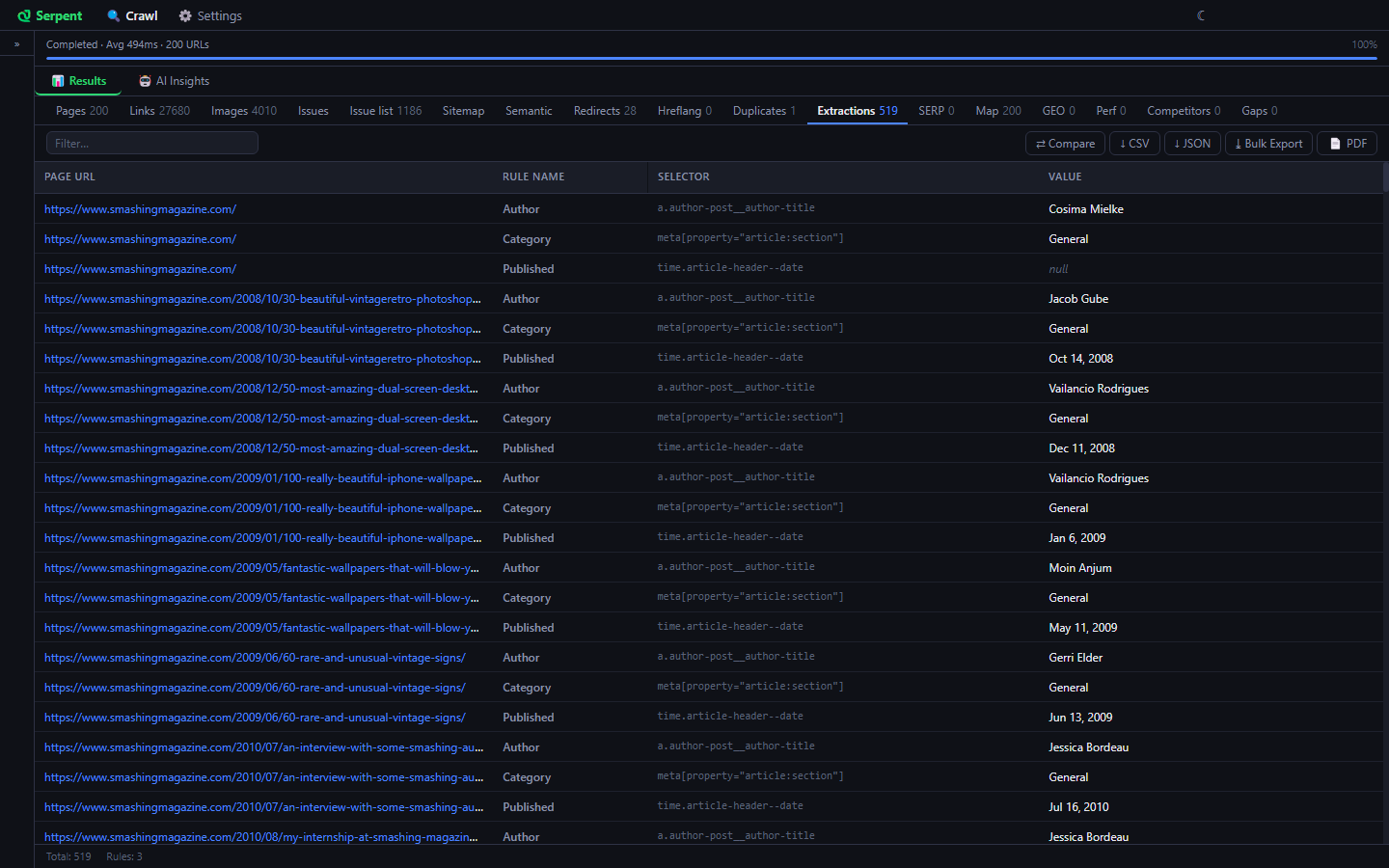Viewport: 1389px width, 868px height.
Task: Open the Perf tab
Action: (x=1111, y=111)
